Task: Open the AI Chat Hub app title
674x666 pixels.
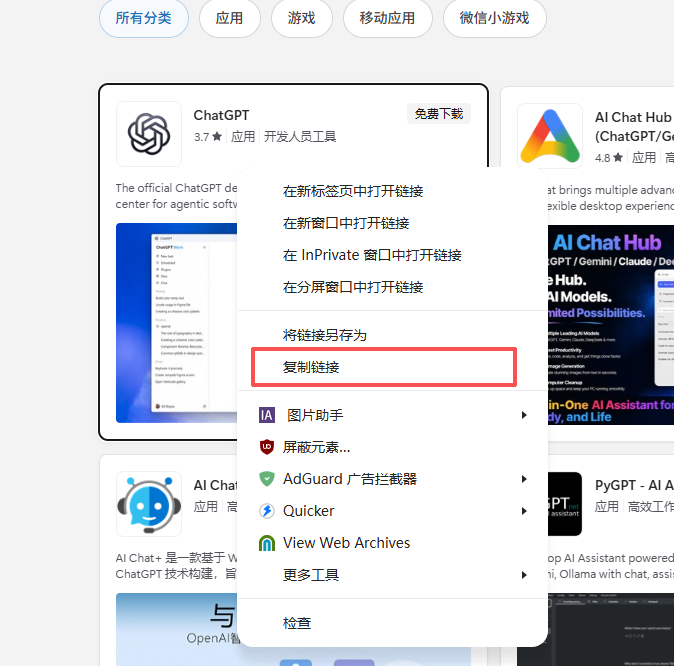Action: (x=634, y=126)
